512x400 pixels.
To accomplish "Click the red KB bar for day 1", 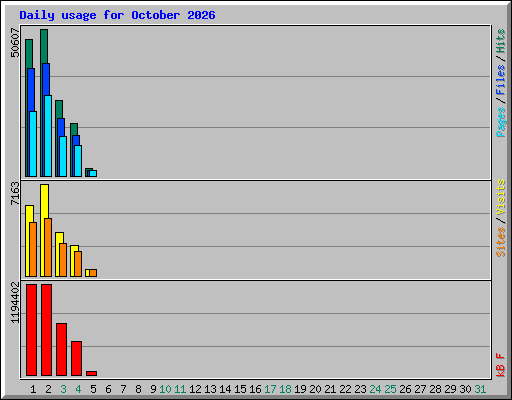I will [x=31, y=330].
